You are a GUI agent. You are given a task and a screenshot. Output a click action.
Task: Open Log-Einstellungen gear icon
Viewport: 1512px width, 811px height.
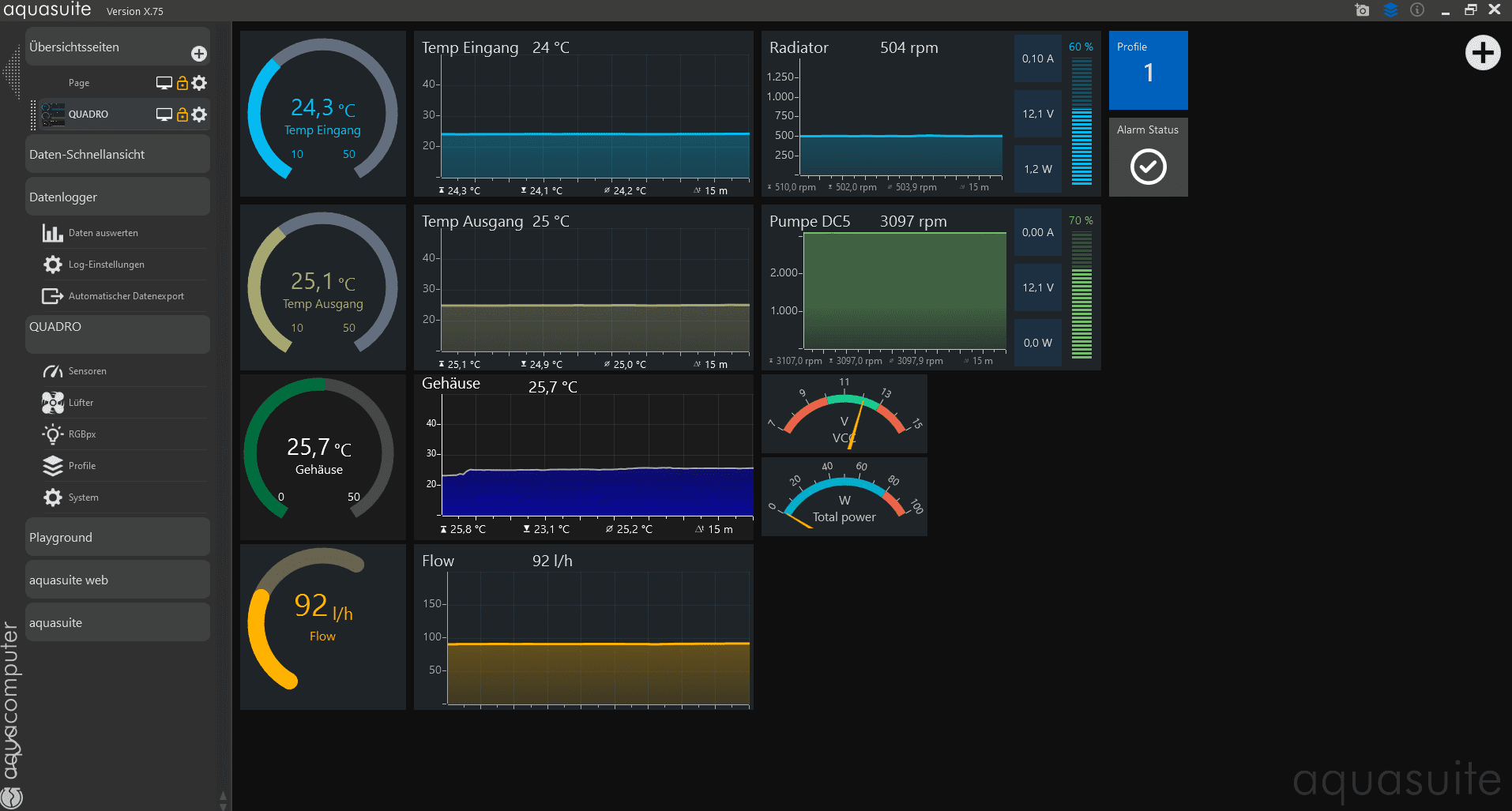pos(52,265)
